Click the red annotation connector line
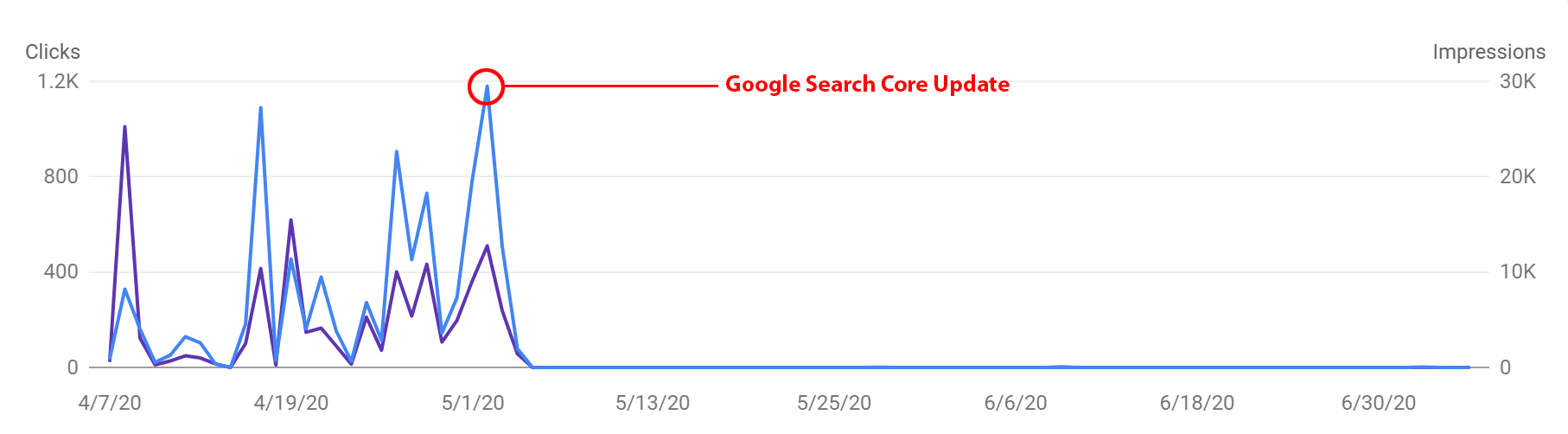The height and width of the screenshot is (434, 1568). (611, 86)
